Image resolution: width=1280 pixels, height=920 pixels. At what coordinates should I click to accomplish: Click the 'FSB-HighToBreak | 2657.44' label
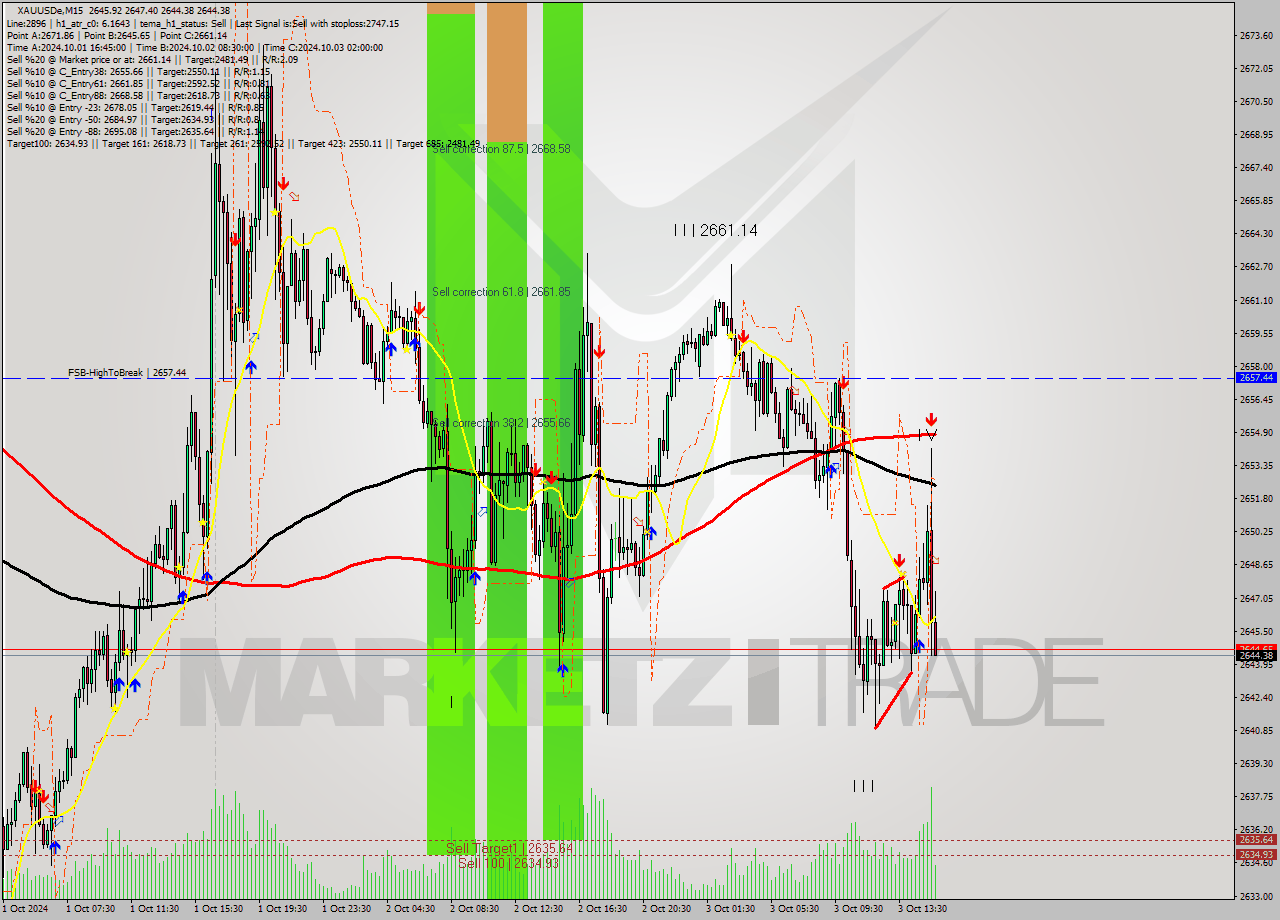127,372
